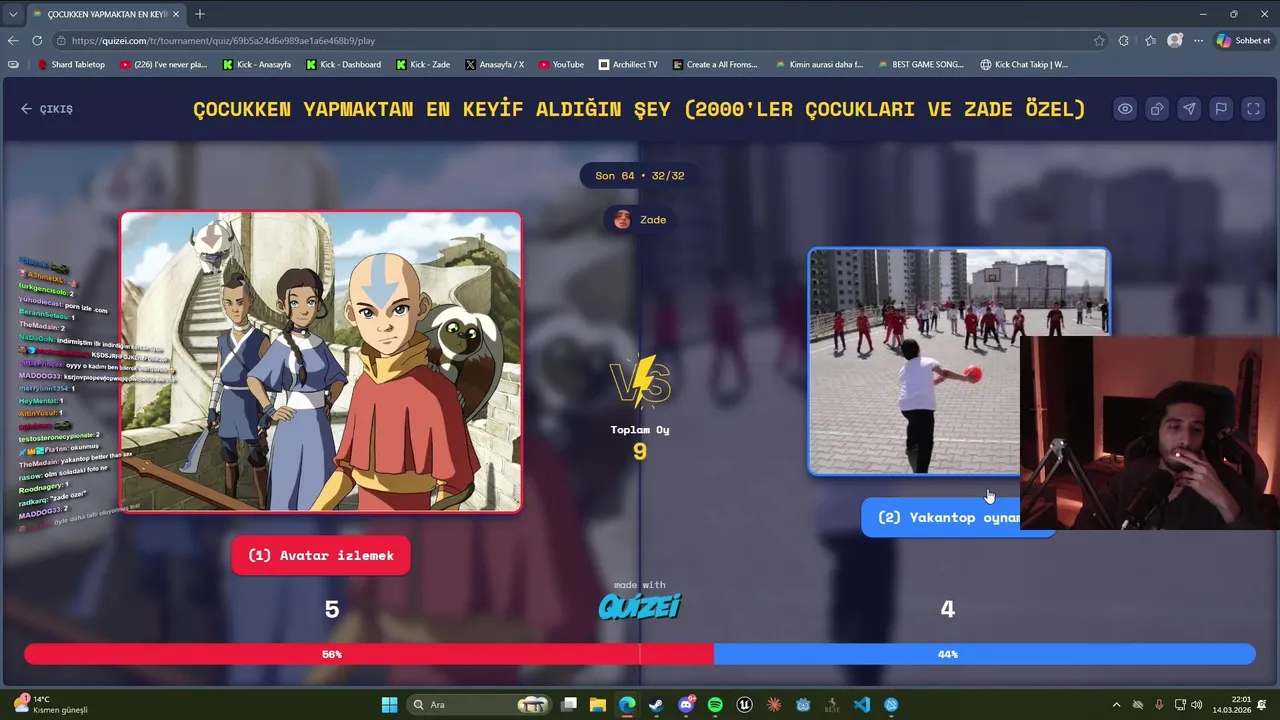The height and width of the screenshot is (720, 1280).
Task: Reload the page with refresh icon
Action: click(37, 41)
